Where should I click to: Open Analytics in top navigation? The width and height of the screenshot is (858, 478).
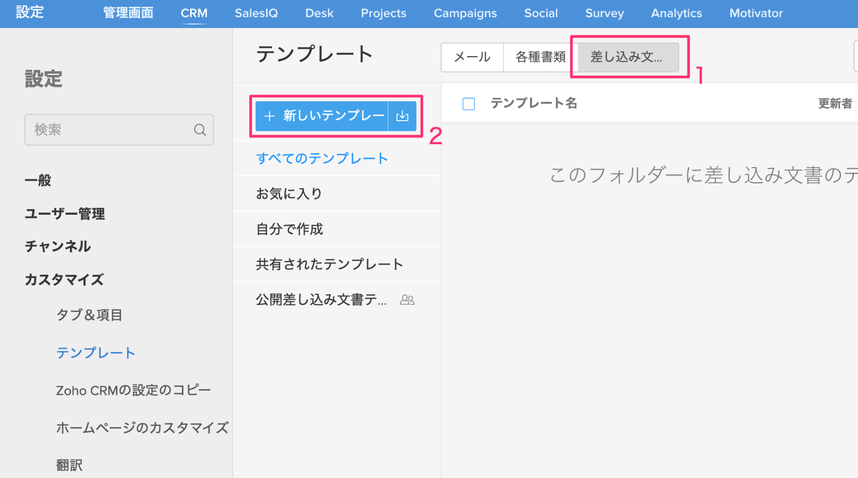click(676, 13)
